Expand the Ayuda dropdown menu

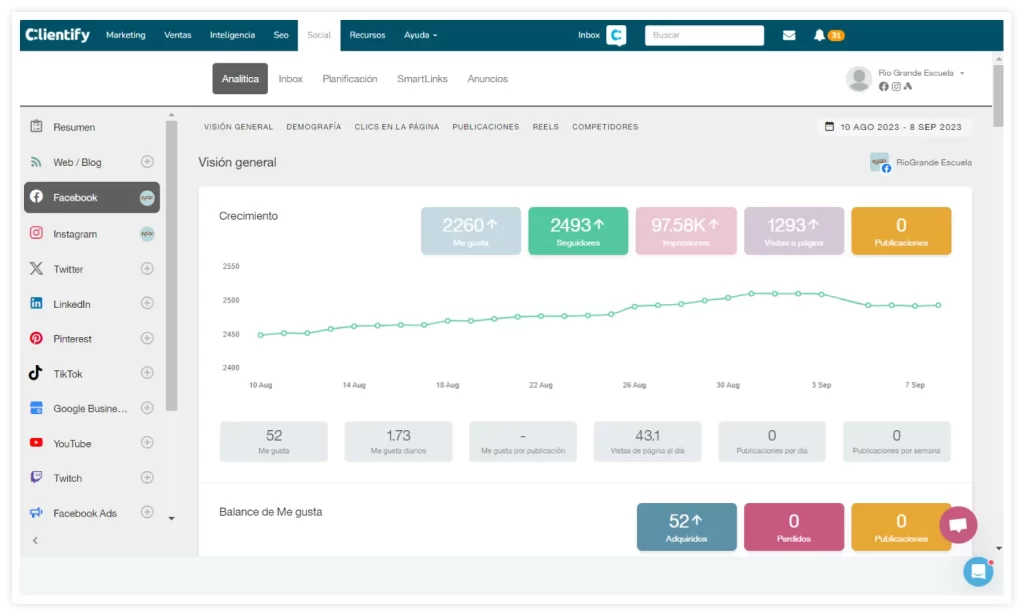(x=420, y=35)
